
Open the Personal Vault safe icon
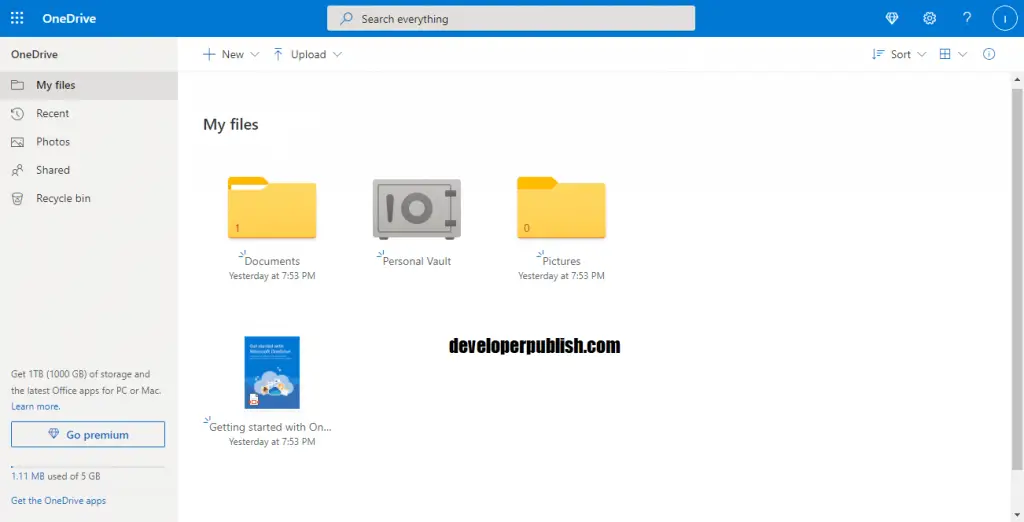click(417, 208)
